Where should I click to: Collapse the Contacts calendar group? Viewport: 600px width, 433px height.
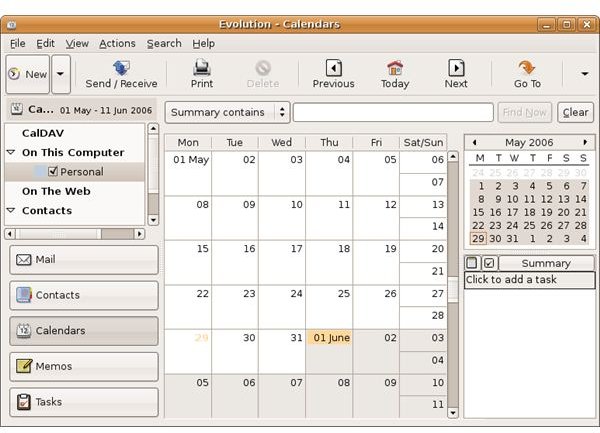click(x=11, y=210)
